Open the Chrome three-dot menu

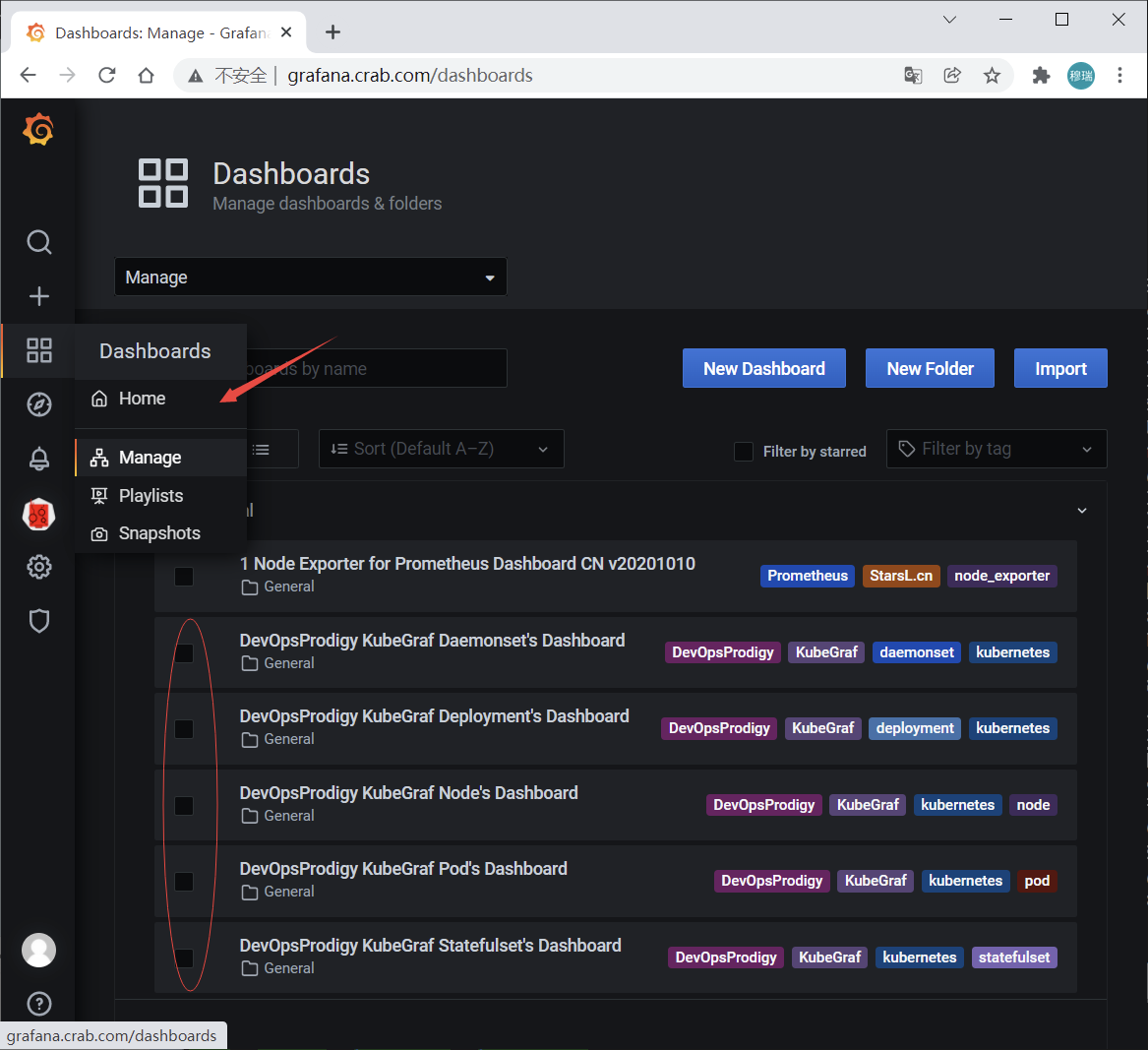coord(1119,75)
